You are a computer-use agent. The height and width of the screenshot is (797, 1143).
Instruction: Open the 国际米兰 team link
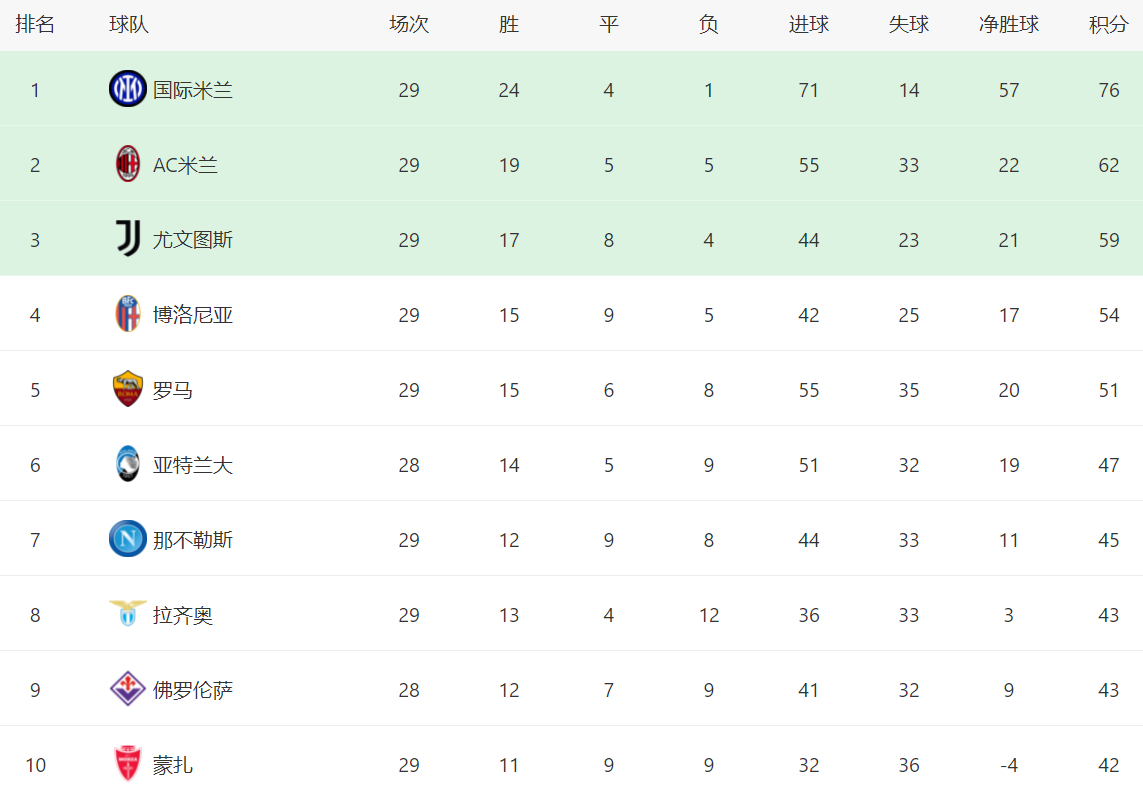click(x=192, y=90)
